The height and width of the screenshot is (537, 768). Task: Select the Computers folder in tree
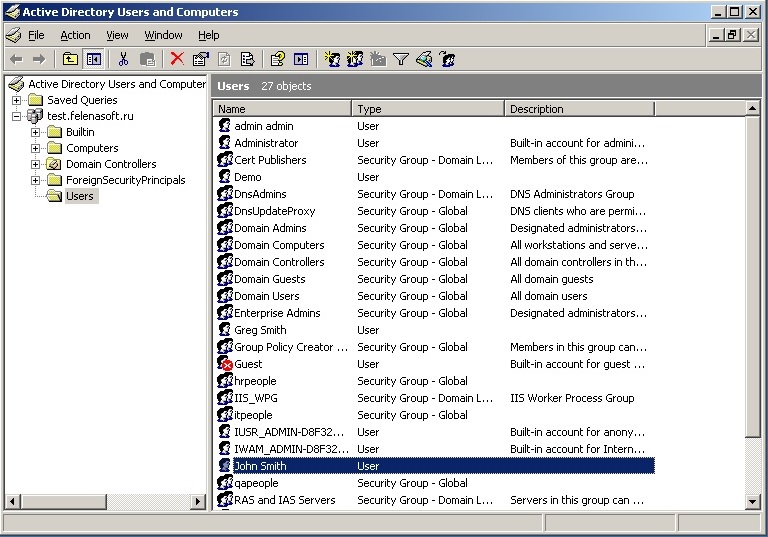coord(92,148)
